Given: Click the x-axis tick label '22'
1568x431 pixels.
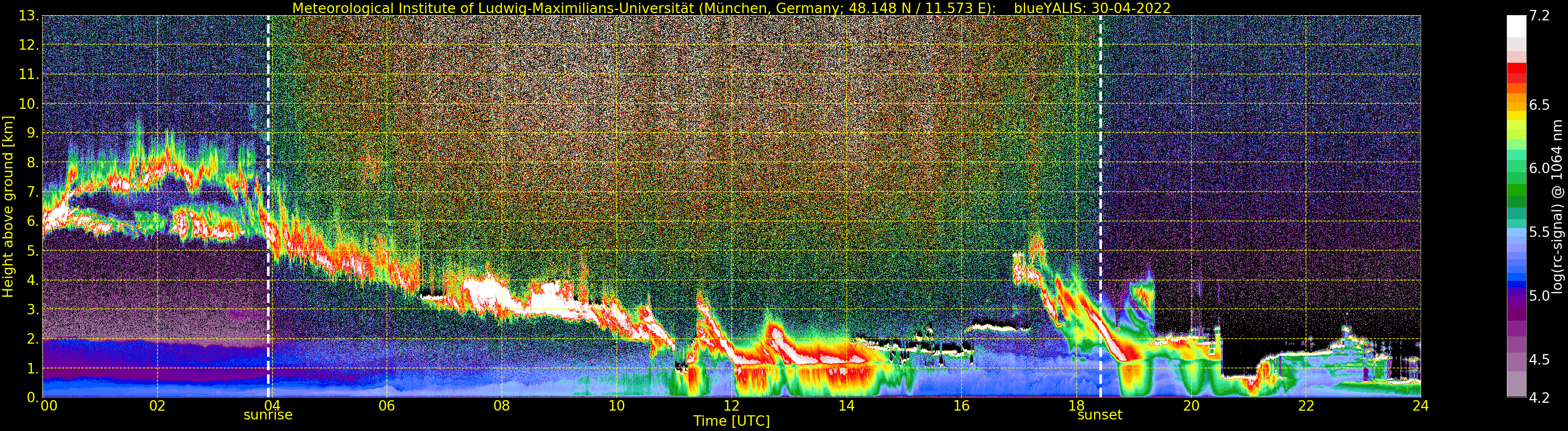Looking at the screenshot, I should (1306, 405).
